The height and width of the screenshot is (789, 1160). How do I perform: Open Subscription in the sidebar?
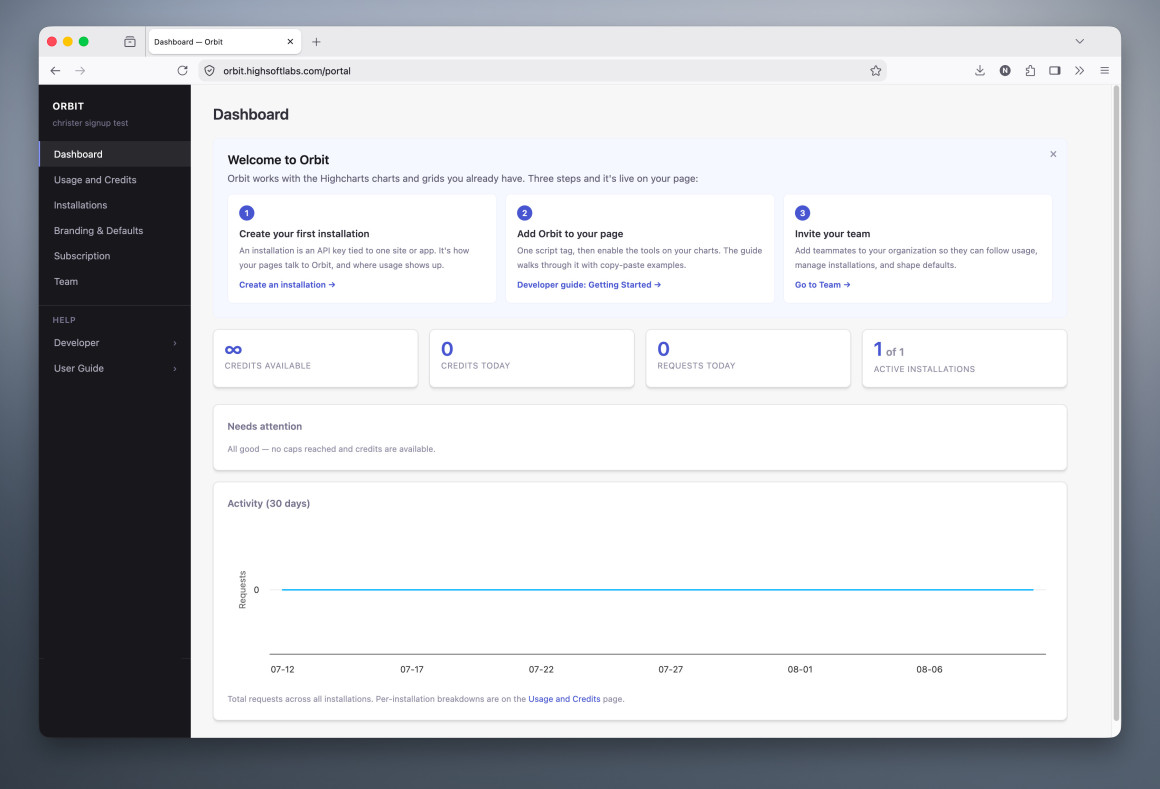[115, 256]
